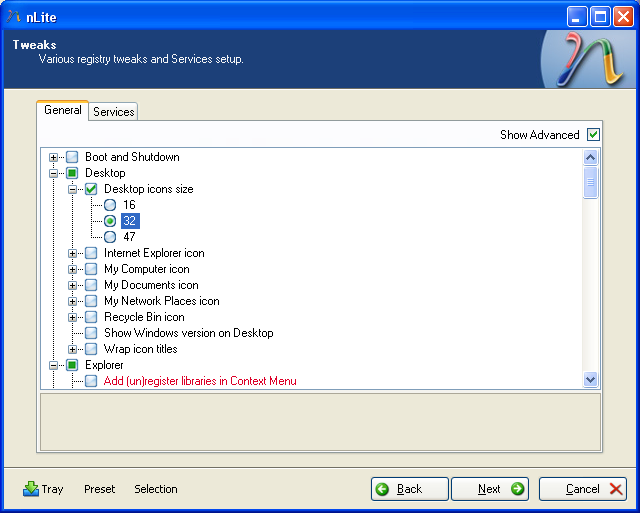Switch to the Services tab

coord(113,111)
